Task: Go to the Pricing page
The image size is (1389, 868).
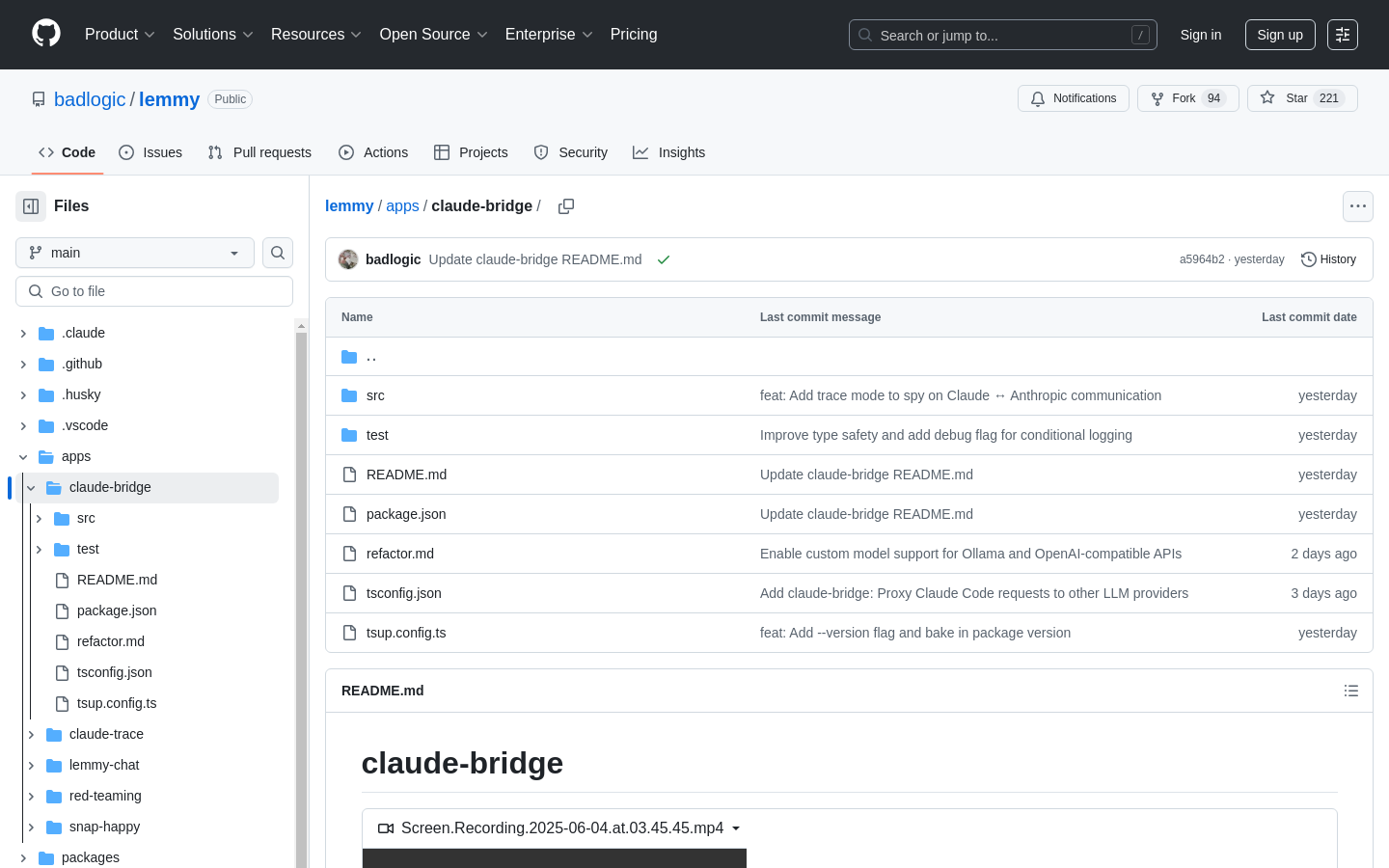Action: [x=634, y=35]
